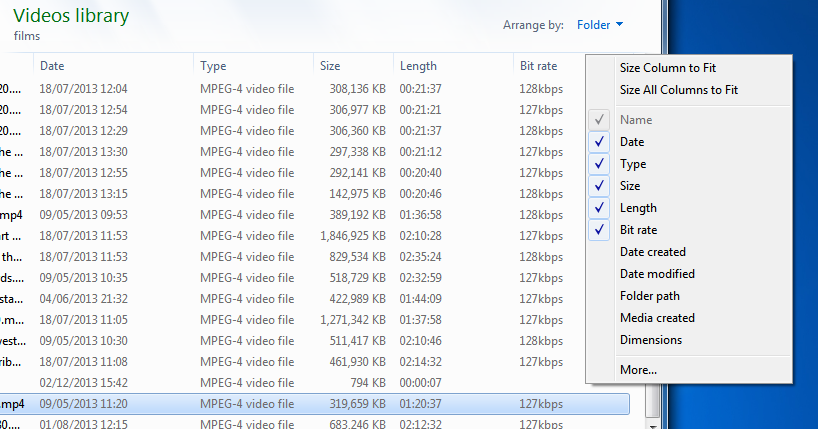The image size is (818, 429).
Task: Open the Arrange by Folder dropdown
Action: click(600, 25)
